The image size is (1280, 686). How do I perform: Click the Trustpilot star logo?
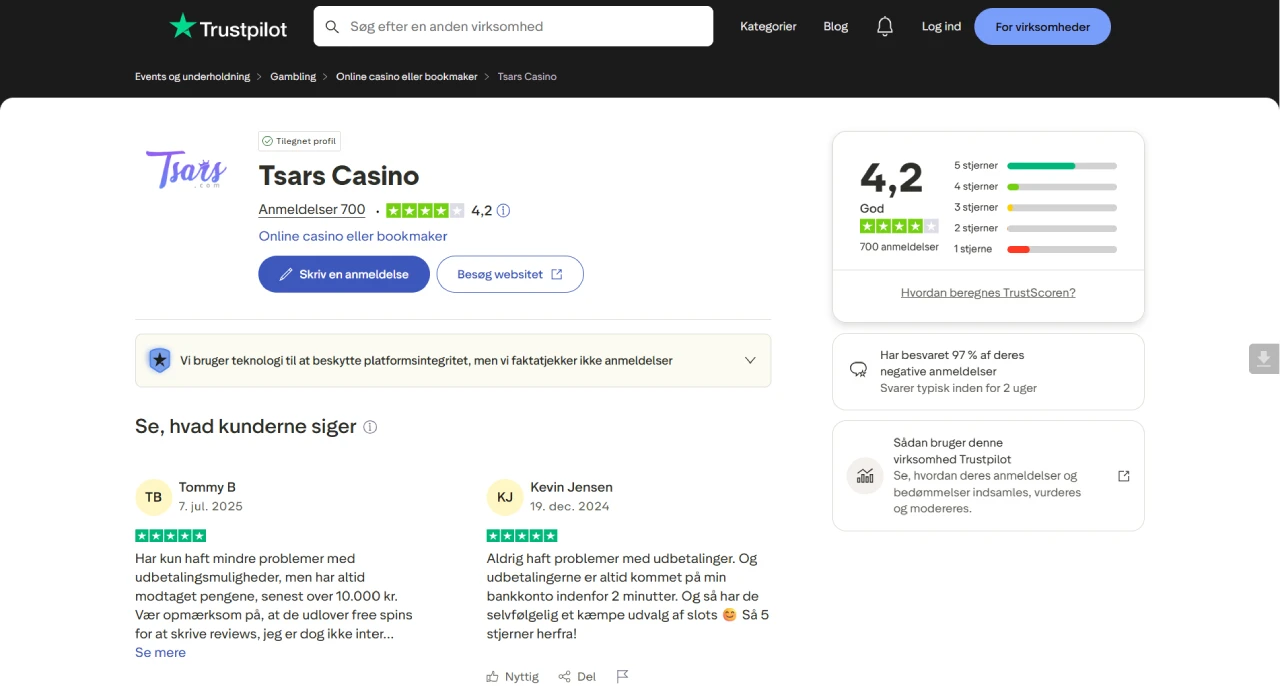184,26
